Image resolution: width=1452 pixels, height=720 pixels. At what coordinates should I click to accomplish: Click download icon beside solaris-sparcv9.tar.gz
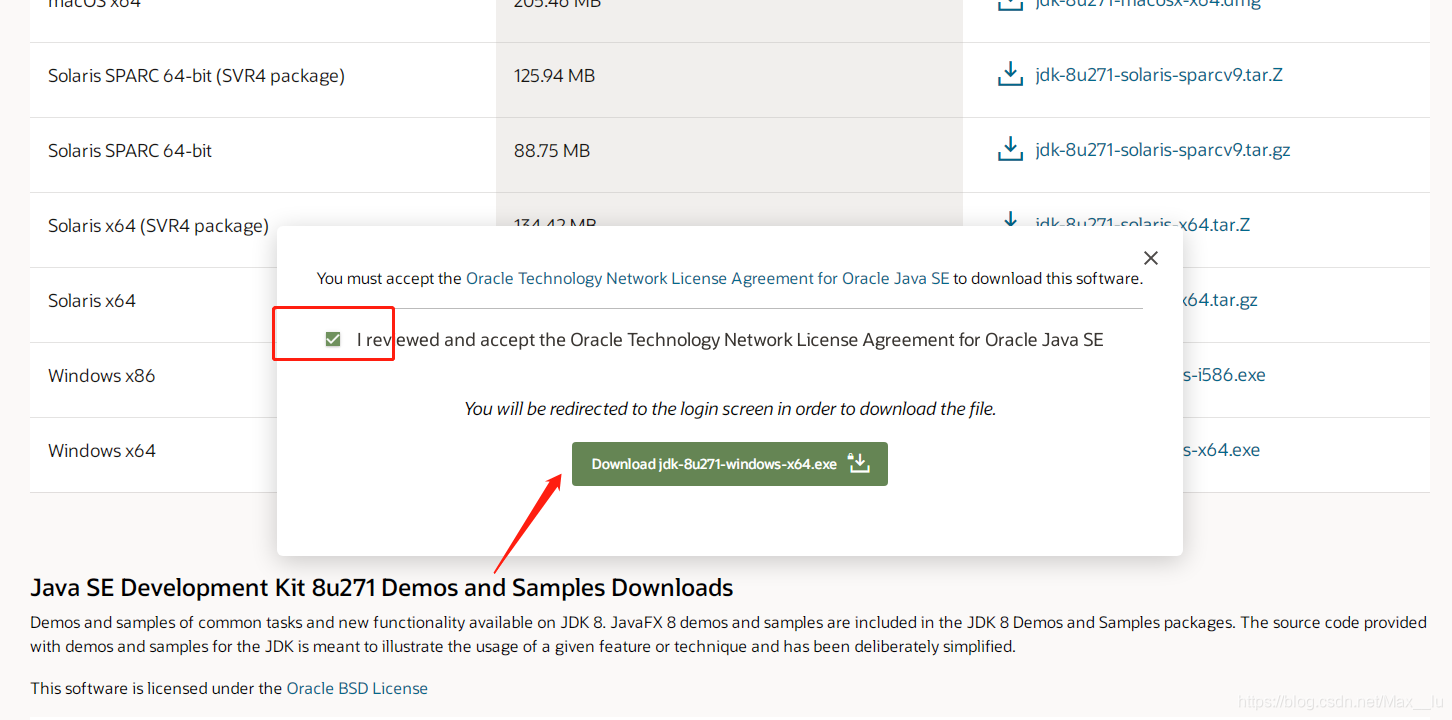(x=1010, y=150)
